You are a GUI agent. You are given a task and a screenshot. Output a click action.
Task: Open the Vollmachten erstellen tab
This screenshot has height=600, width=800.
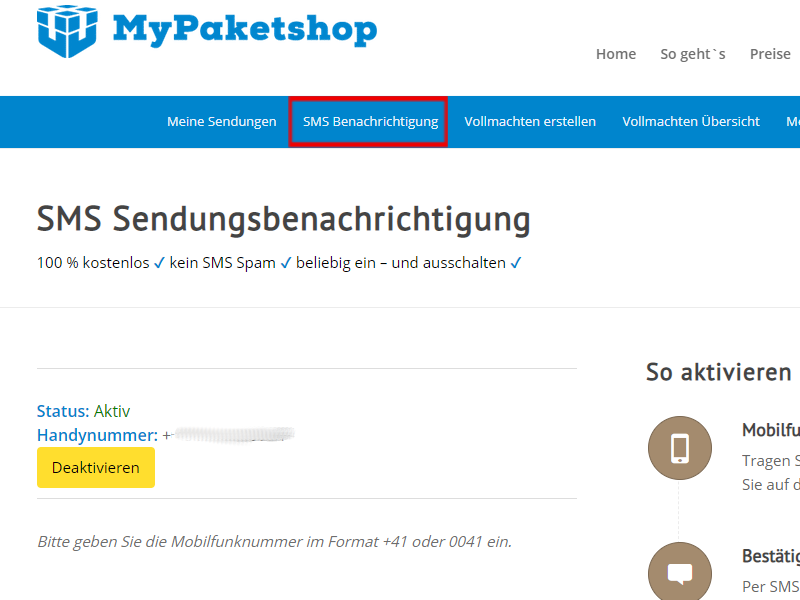[x=530, y=122]
